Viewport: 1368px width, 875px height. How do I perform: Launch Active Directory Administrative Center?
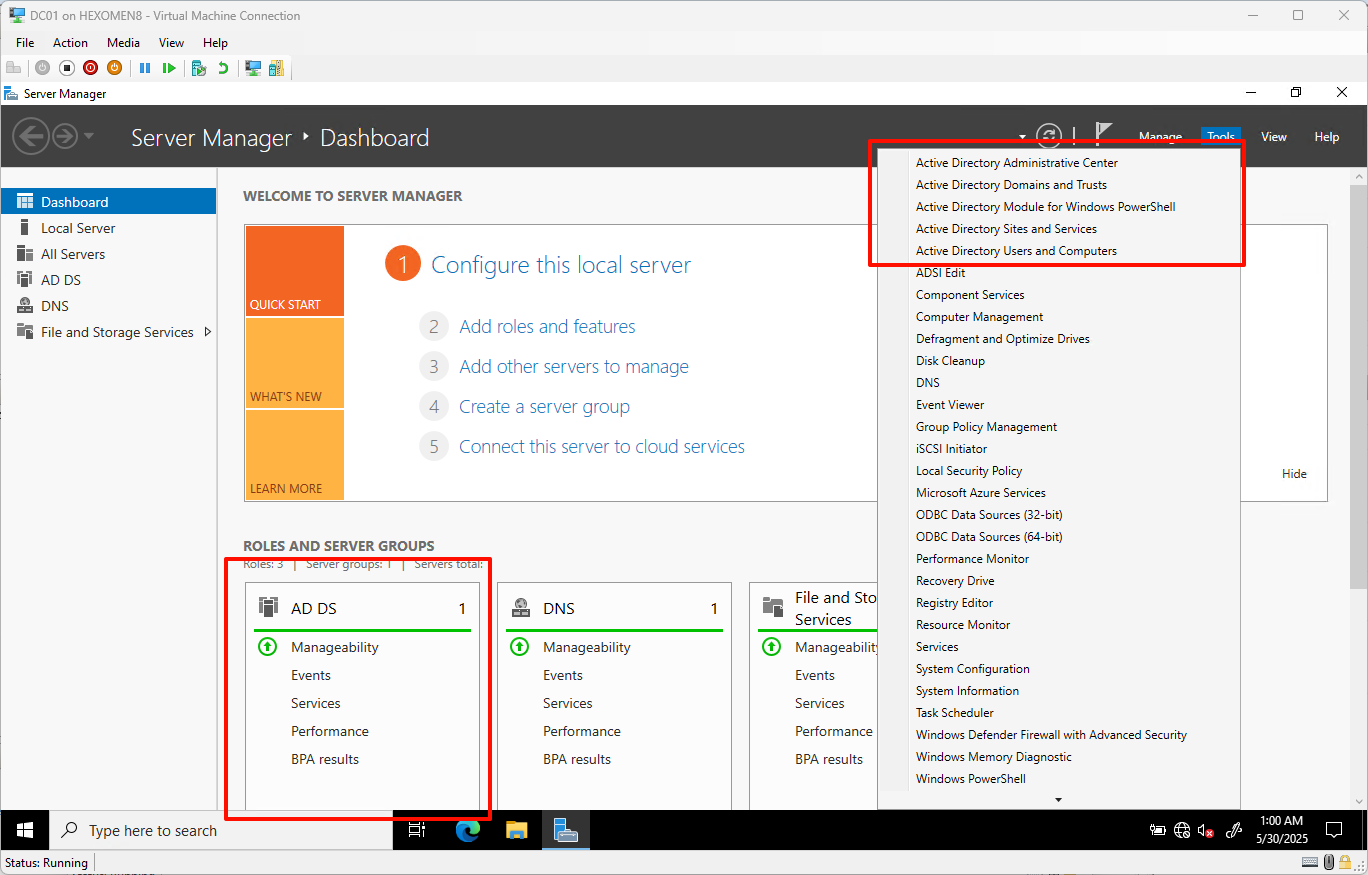1017,163
